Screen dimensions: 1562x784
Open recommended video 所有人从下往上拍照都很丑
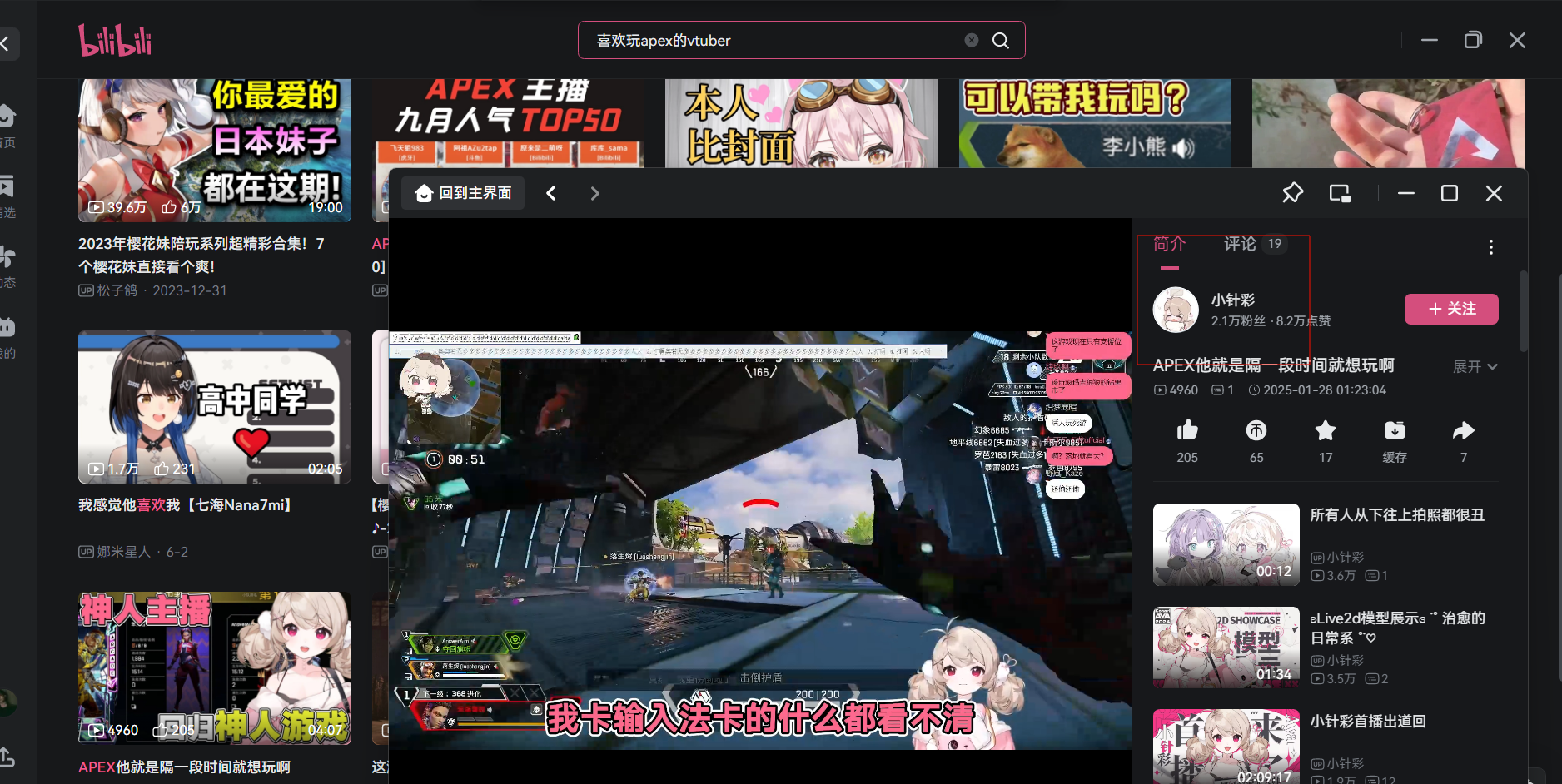point(1397,515)
